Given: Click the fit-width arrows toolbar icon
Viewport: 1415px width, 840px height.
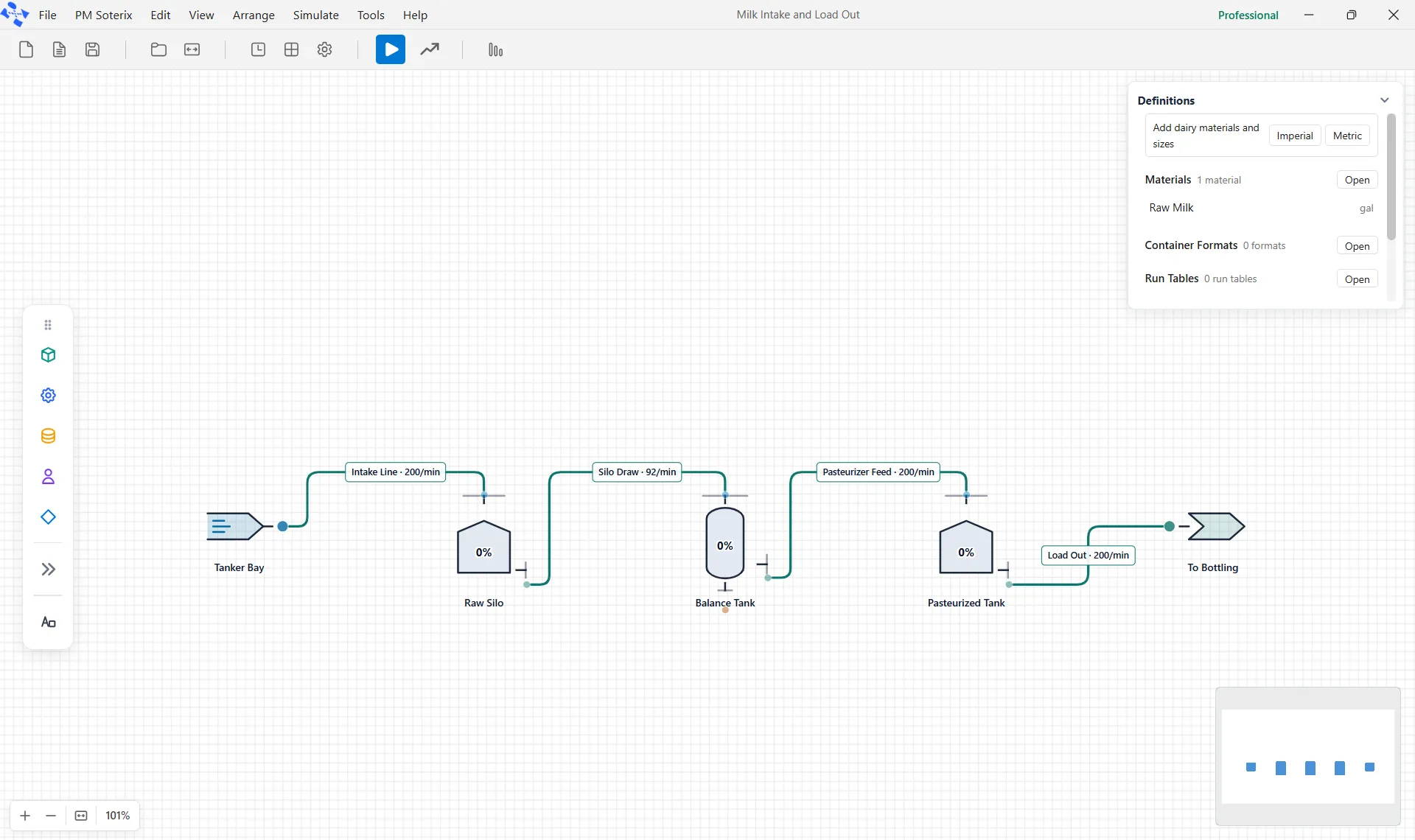Looking at the screenshot, I should point(192,49).
